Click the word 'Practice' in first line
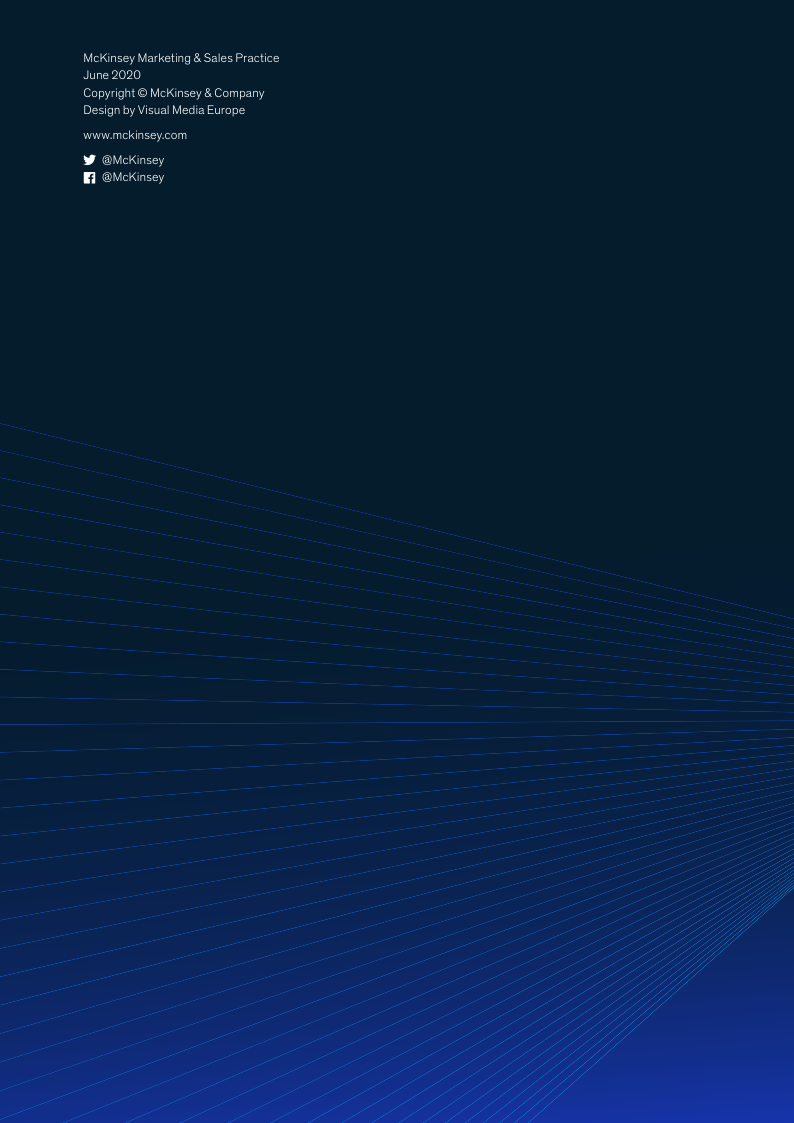Screen dimensions: 794x1123 [257, 58]
